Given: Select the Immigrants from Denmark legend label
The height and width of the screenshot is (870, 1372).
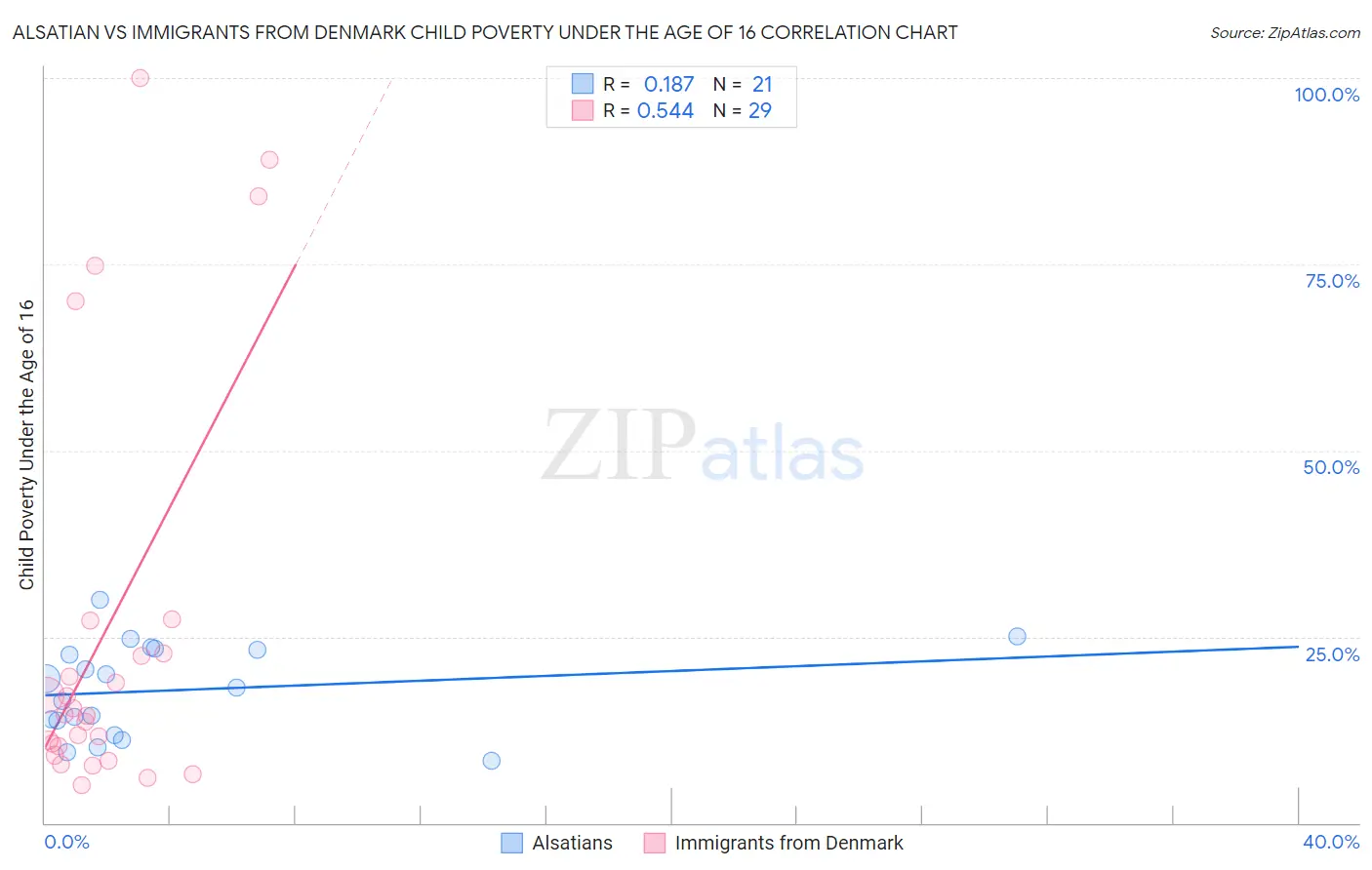Looking at the screenshot, I should [788, 843].
